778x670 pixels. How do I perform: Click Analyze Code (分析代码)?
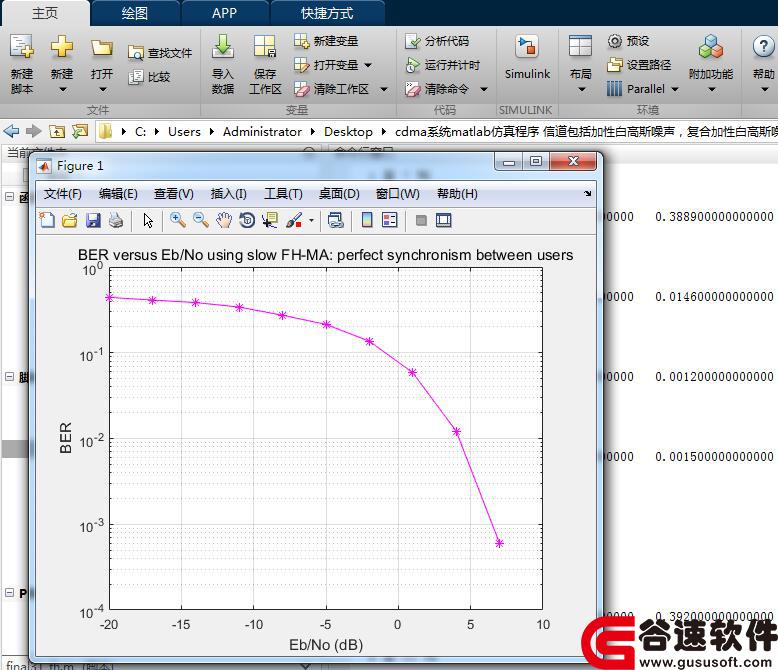(437, 41)
